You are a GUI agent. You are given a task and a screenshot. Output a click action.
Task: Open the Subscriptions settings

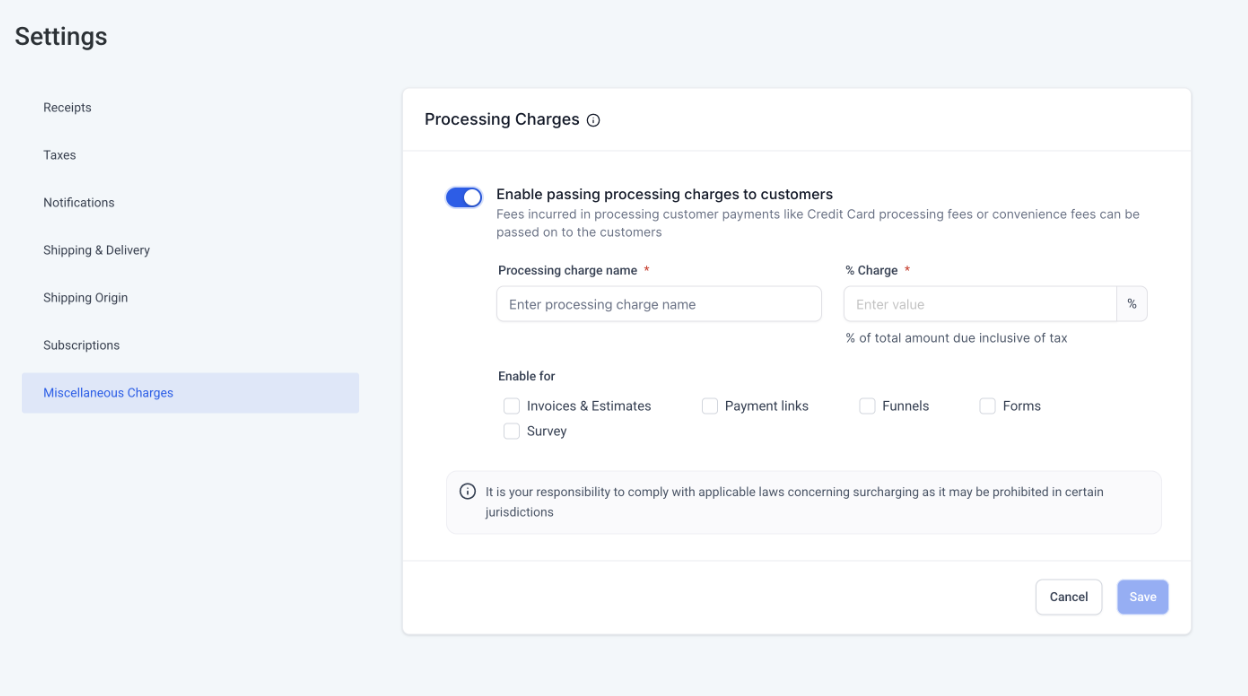point(81,345)
